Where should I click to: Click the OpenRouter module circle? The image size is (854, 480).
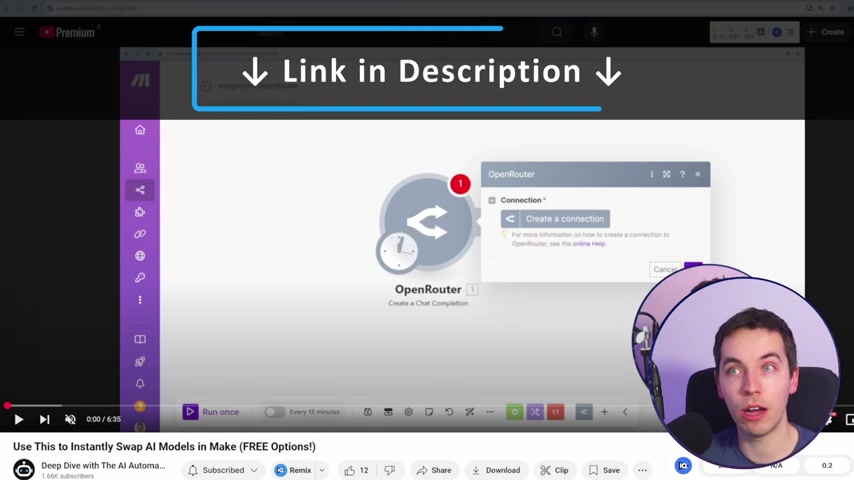(428, 221)
